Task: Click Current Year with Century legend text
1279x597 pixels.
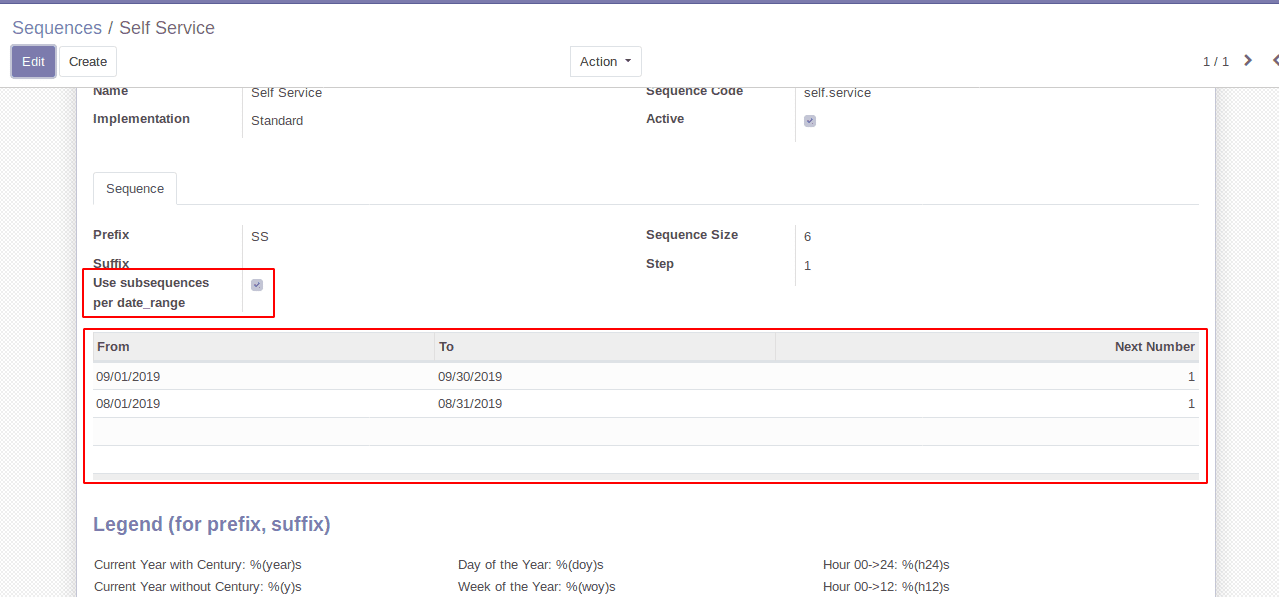Action: 198,565
